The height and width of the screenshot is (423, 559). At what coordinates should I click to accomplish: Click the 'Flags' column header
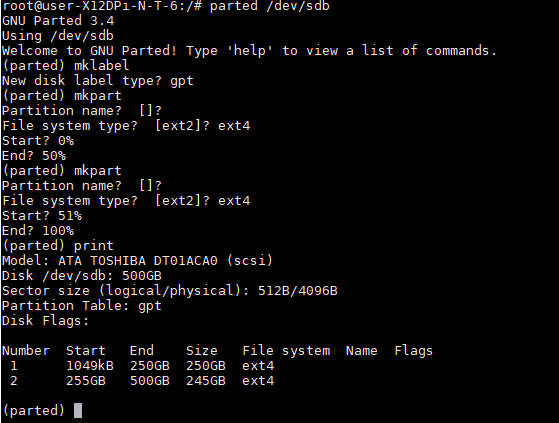[x=414, y=351]
